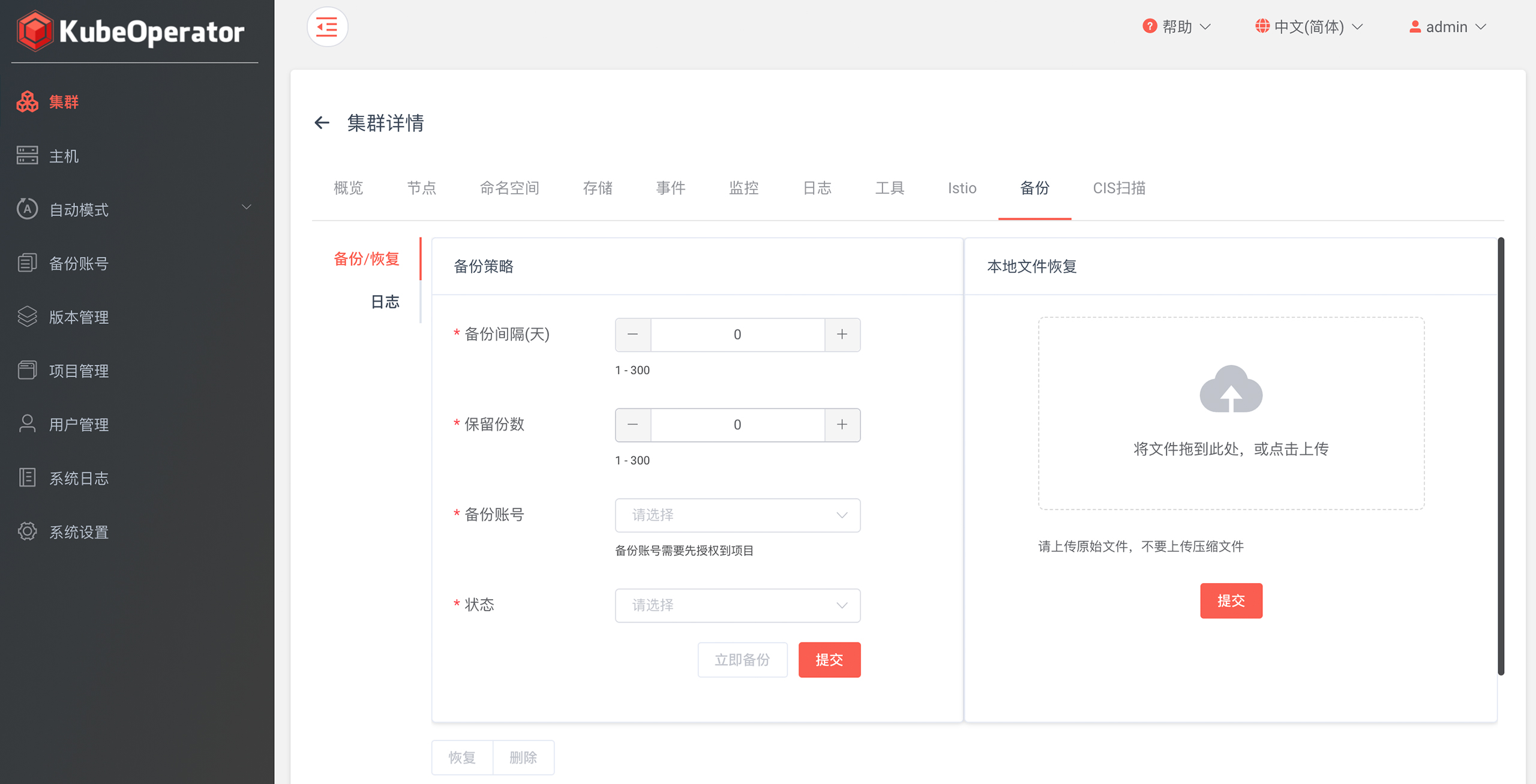Decrease 保留份数 with minus button
The width and height of the screenshot is (1536, 784).
(x=633, y=425)
